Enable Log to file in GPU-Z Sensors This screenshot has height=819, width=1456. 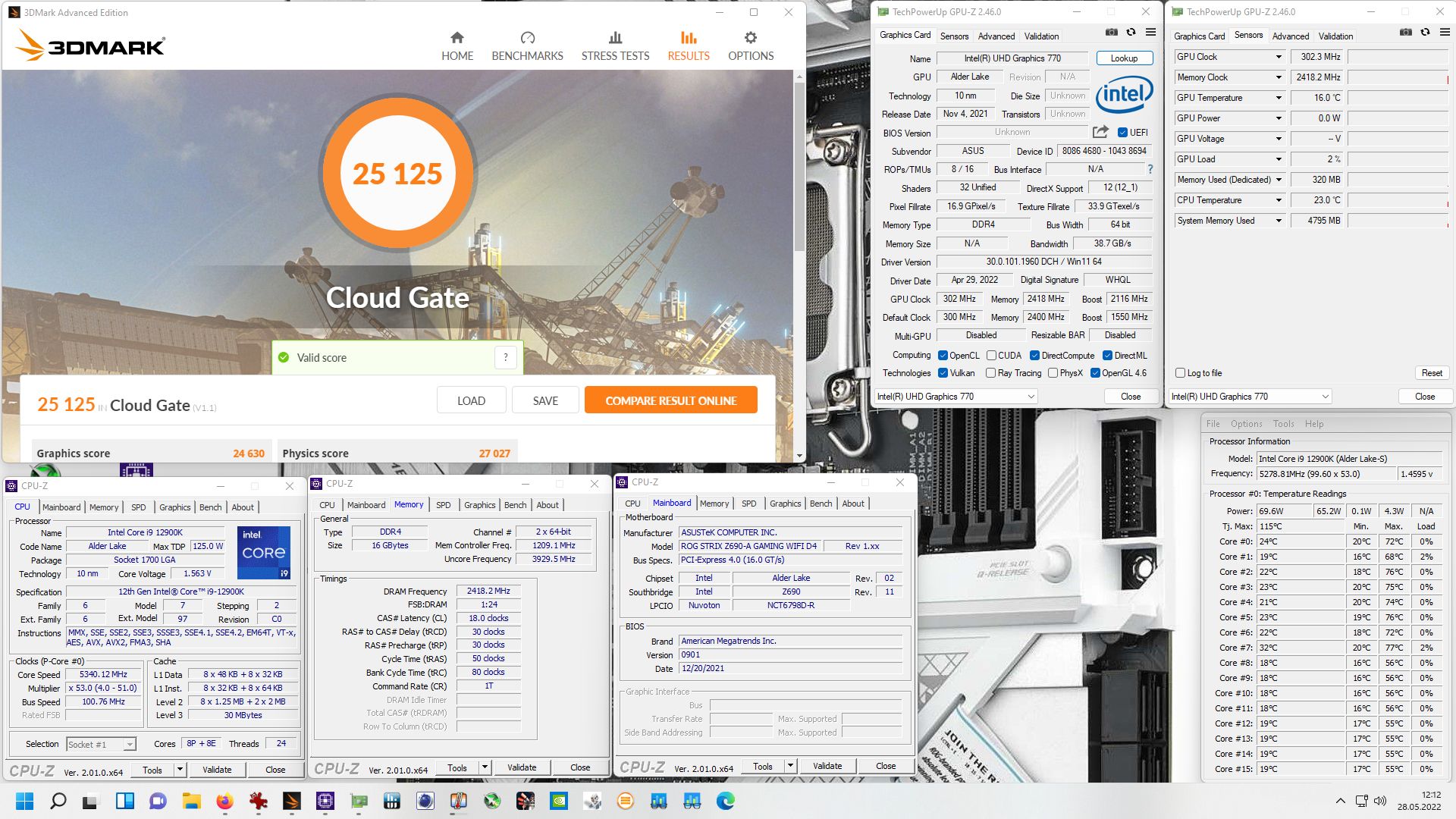[x=1180, y=372]
